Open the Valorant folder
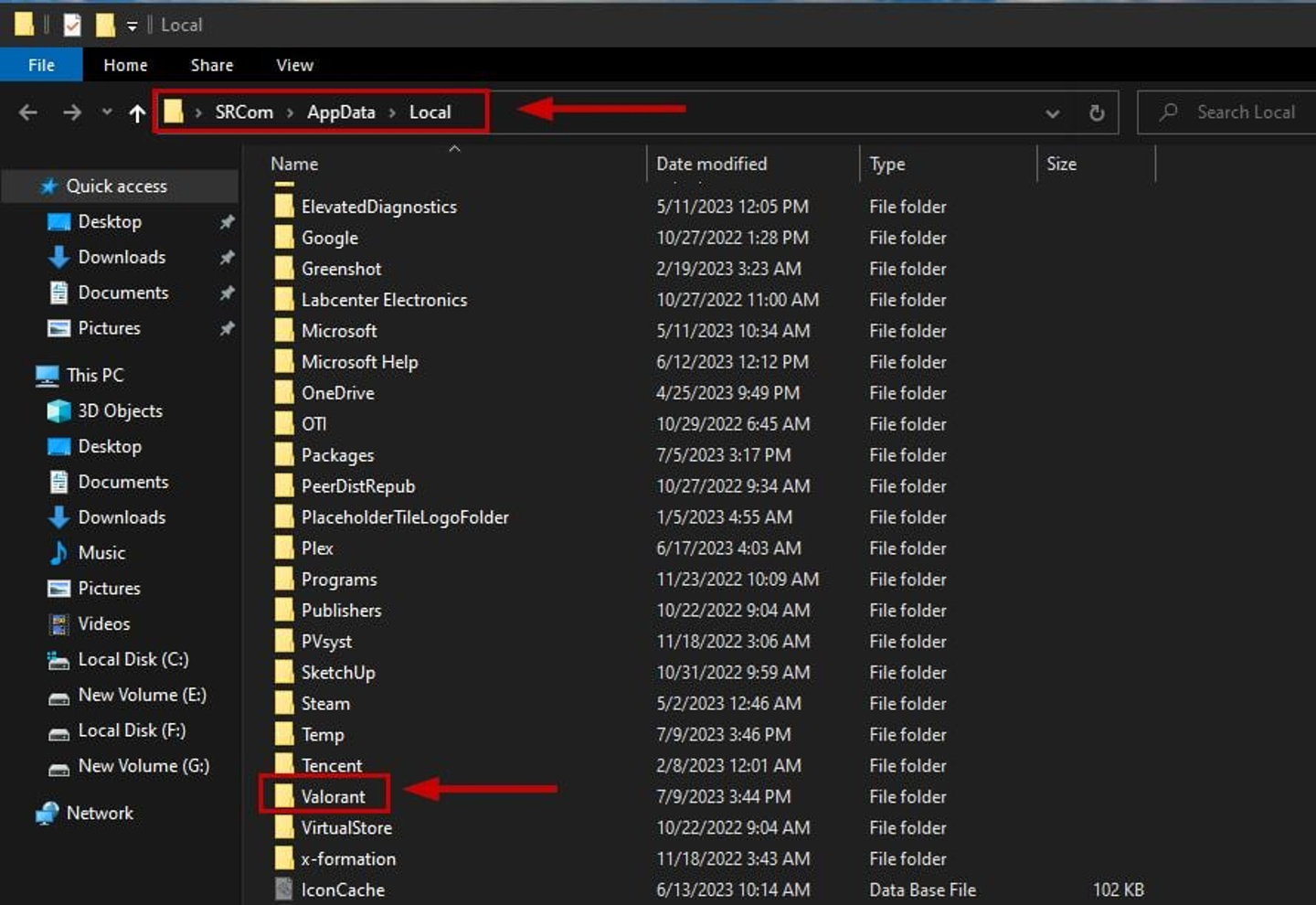 pos(333,795)
